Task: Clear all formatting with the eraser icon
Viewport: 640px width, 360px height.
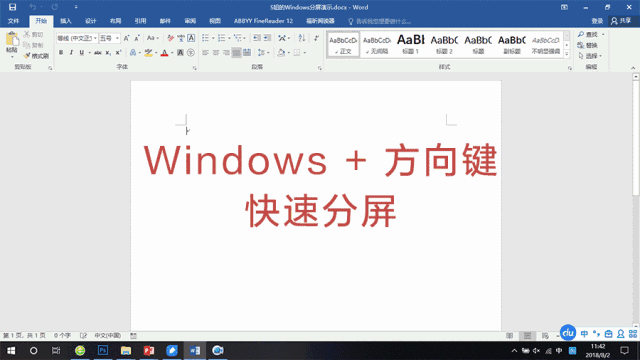Action: click(x=170, y=38)
